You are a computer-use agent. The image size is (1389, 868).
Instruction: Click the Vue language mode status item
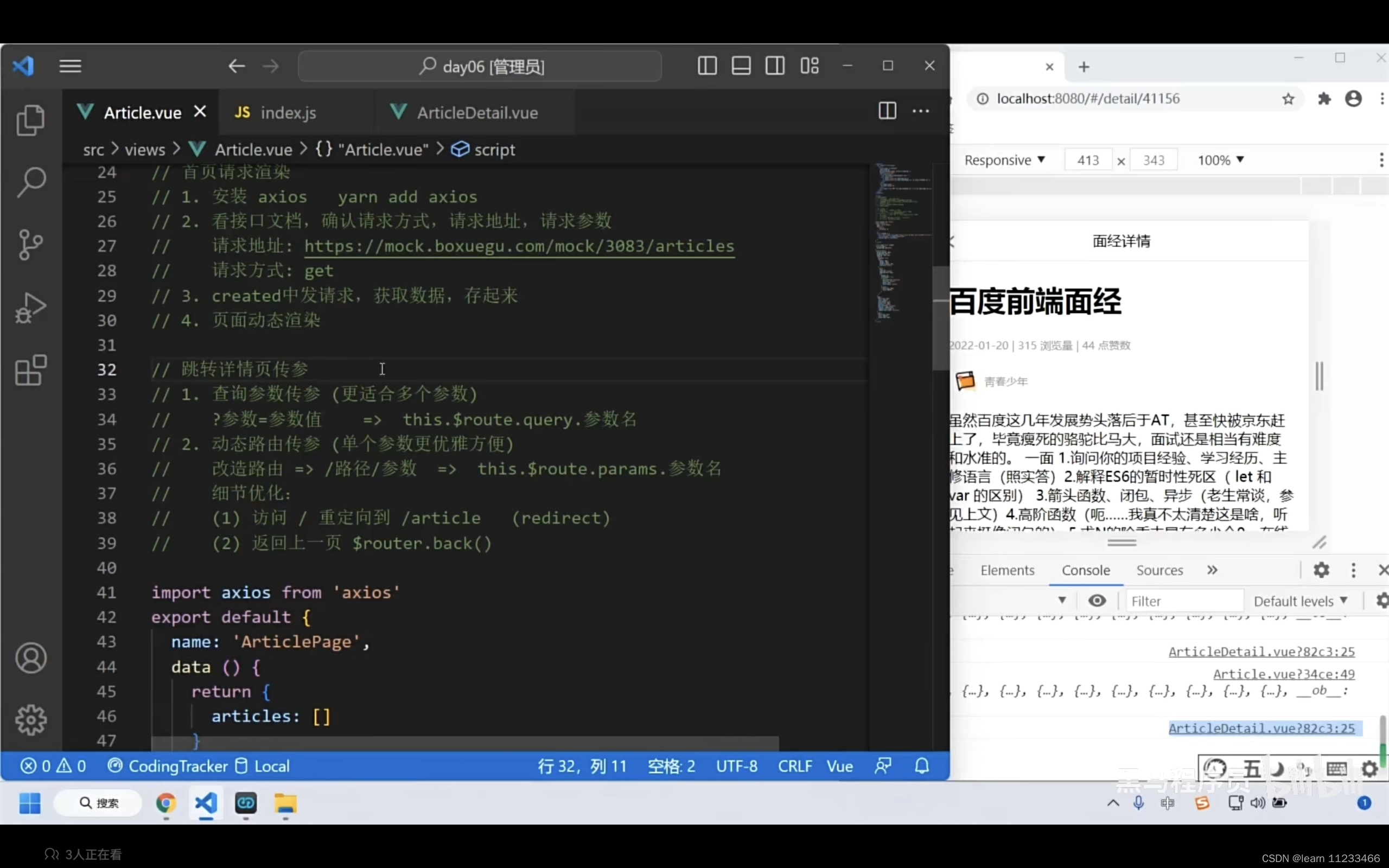click(x=840, y=766)
